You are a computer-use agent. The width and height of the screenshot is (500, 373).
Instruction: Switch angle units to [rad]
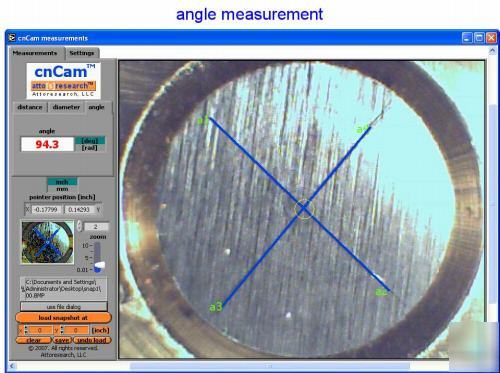click(x=90, y=148)
